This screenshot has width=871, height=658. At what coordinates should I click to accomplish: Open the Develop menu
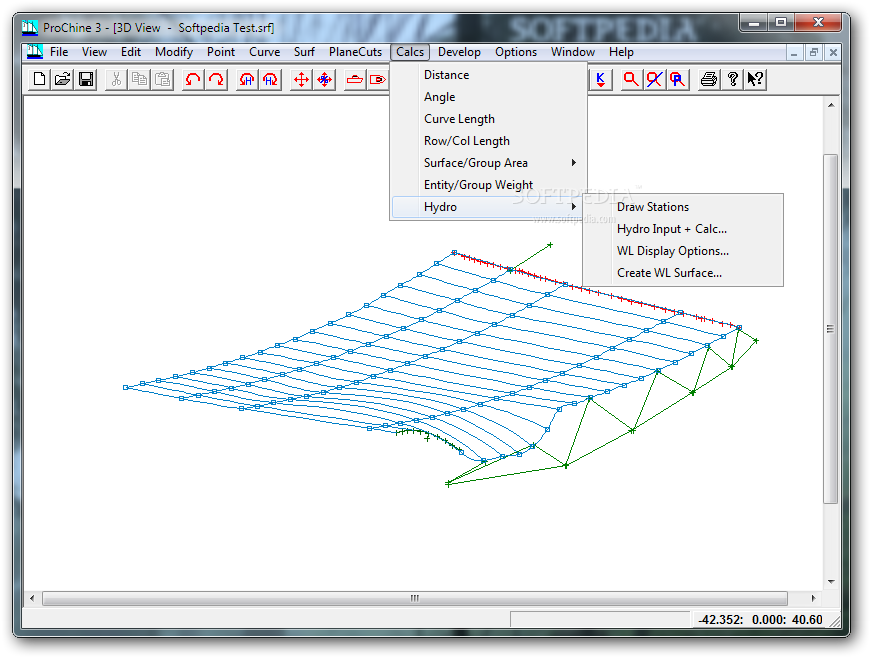click(x=459, y=52)
